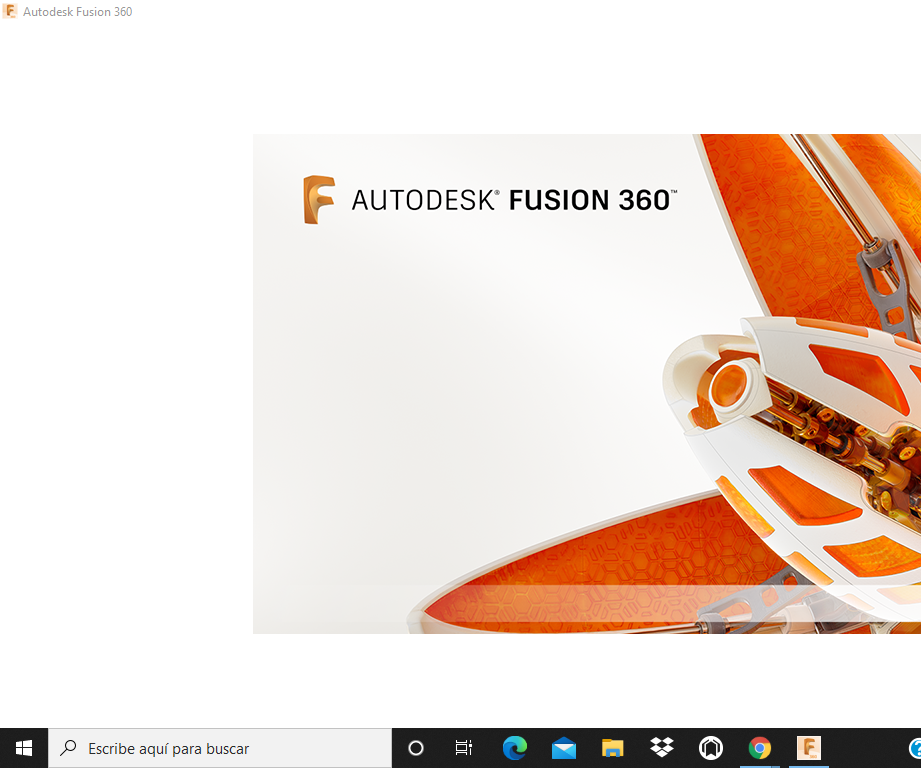Click the 'Escribe aquí para buscar' search box
Screen dimensions: 921x768
[220, 748]
